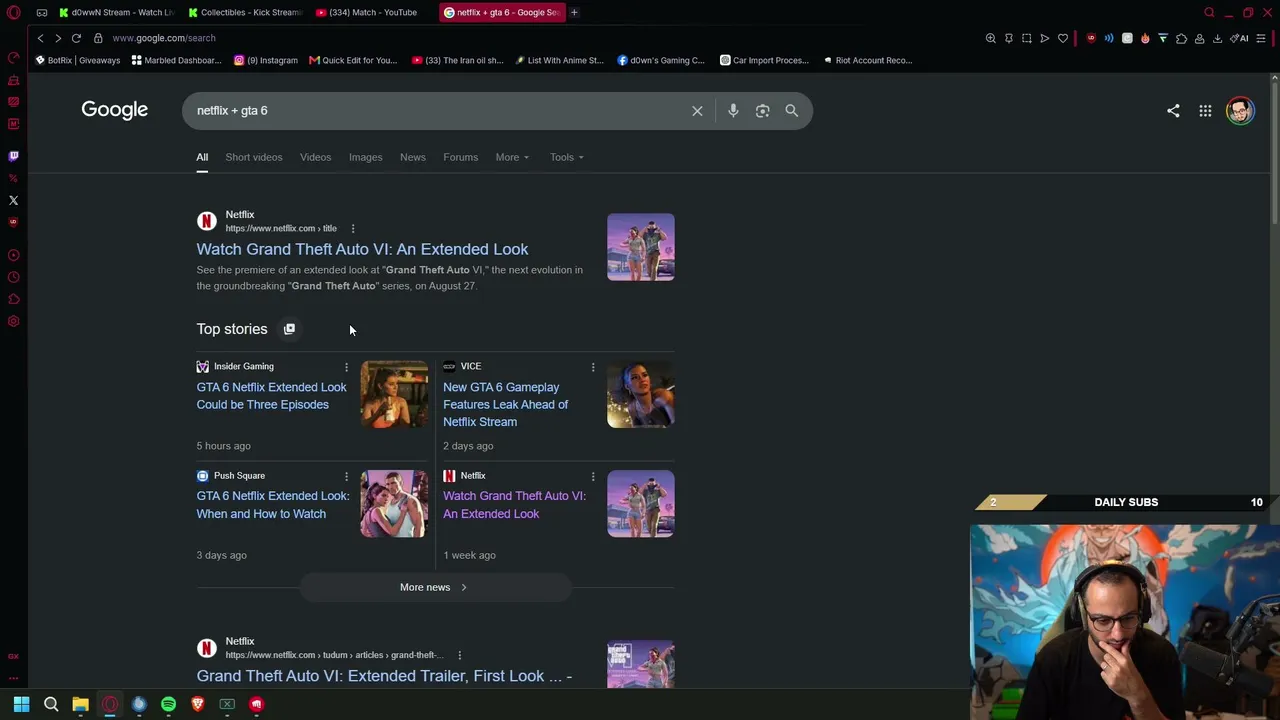The height and width of the screenshot is (720, 1280).
Task: Go forward to next page
Action: (x=58, y=38)
